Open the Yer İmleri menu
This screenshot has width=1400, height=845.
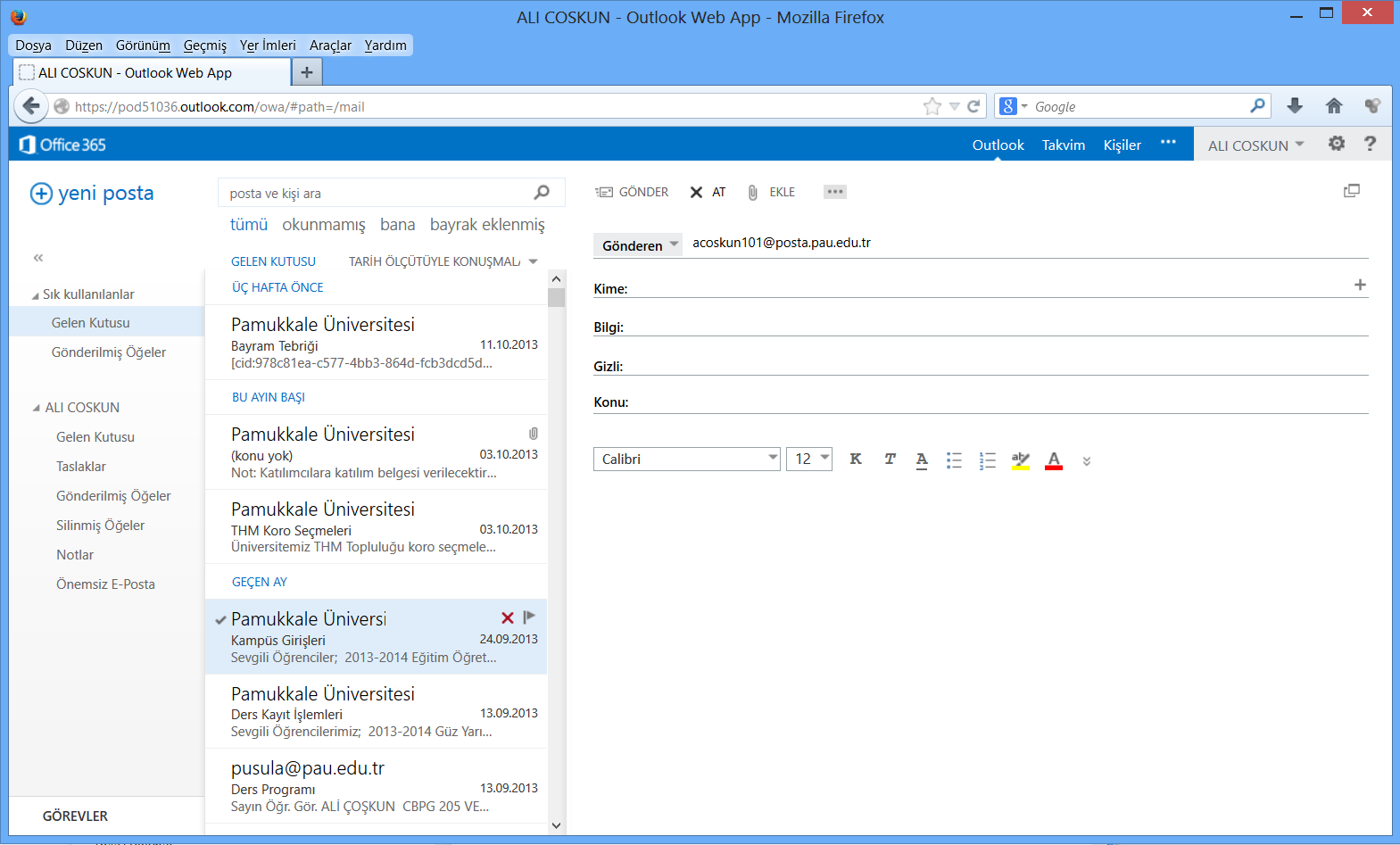point(268,46)
